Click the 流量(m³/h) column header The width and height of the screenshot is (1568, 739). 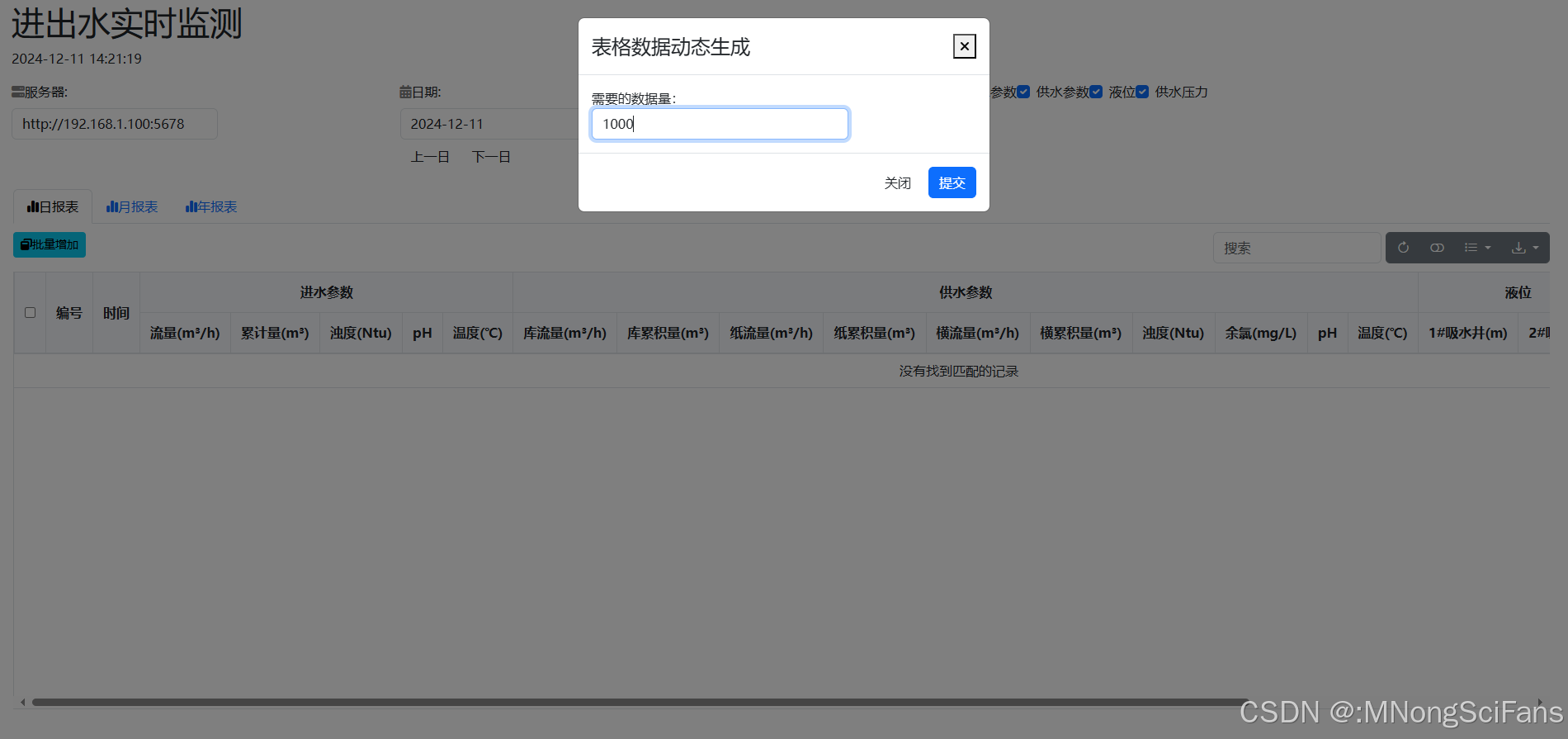coord(185,333)
